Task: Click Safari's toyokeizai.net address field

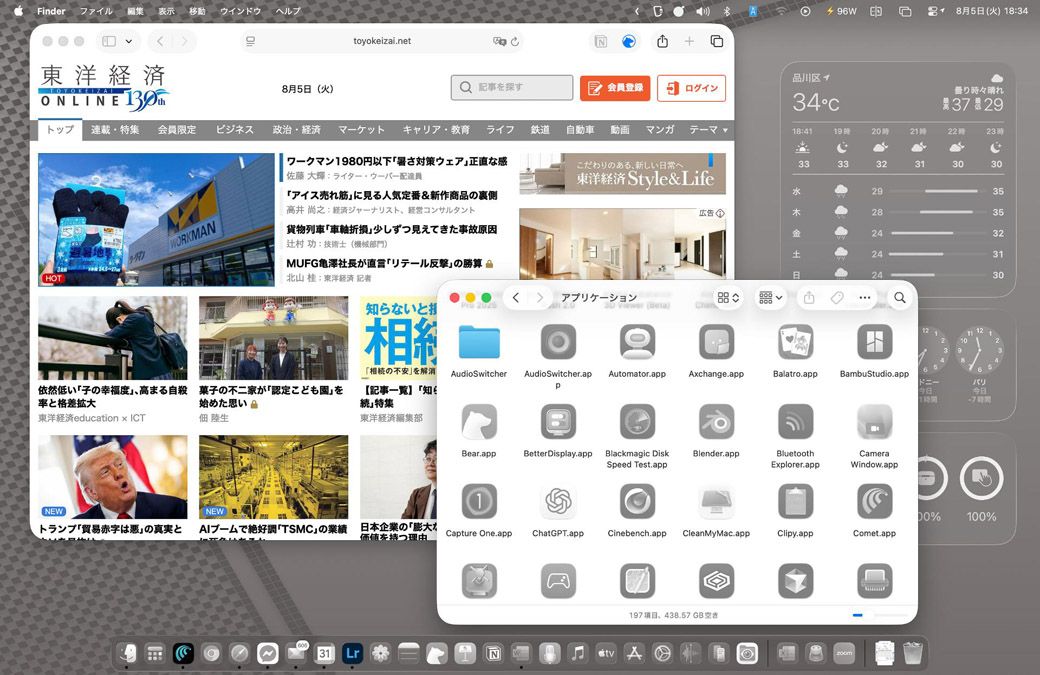Action: 382,41
